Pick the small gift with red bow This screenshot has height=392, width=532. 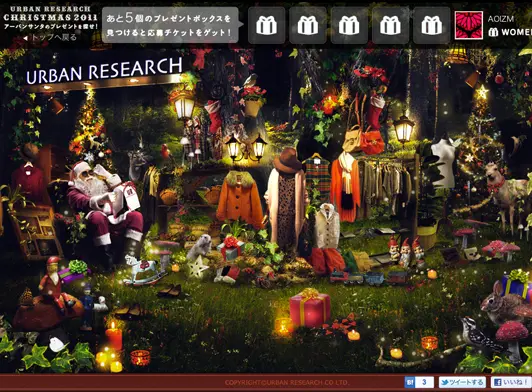click(x=231, y=249)
